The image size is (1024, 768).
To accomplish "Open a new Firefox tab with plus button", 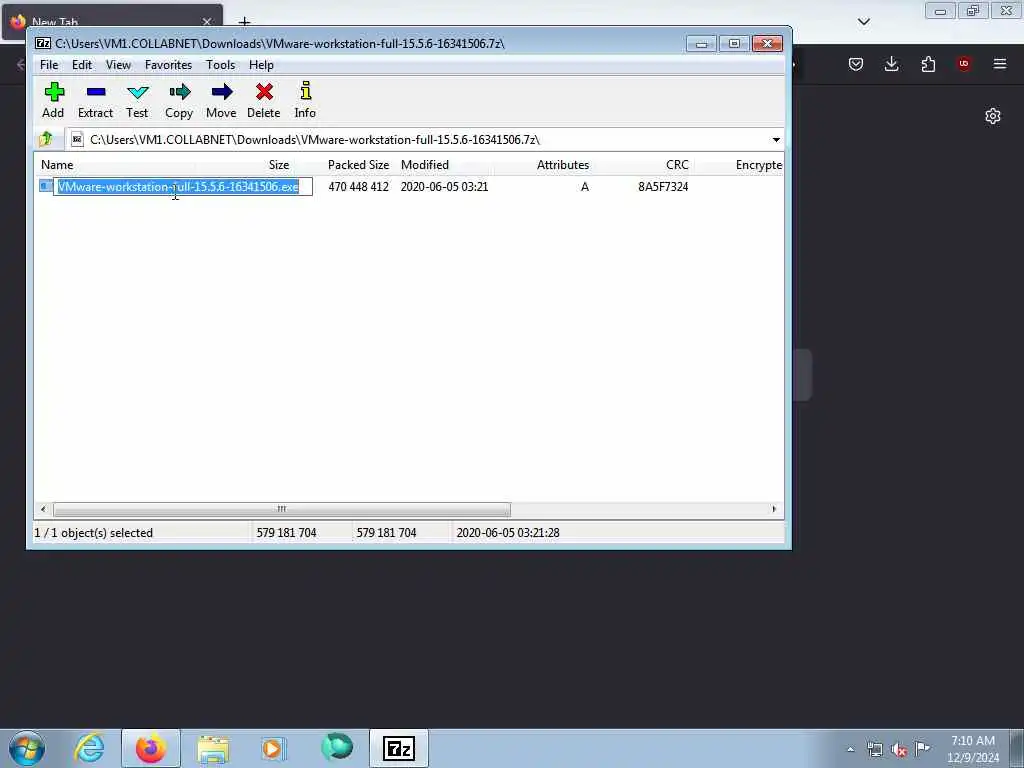I will point(244,22).
